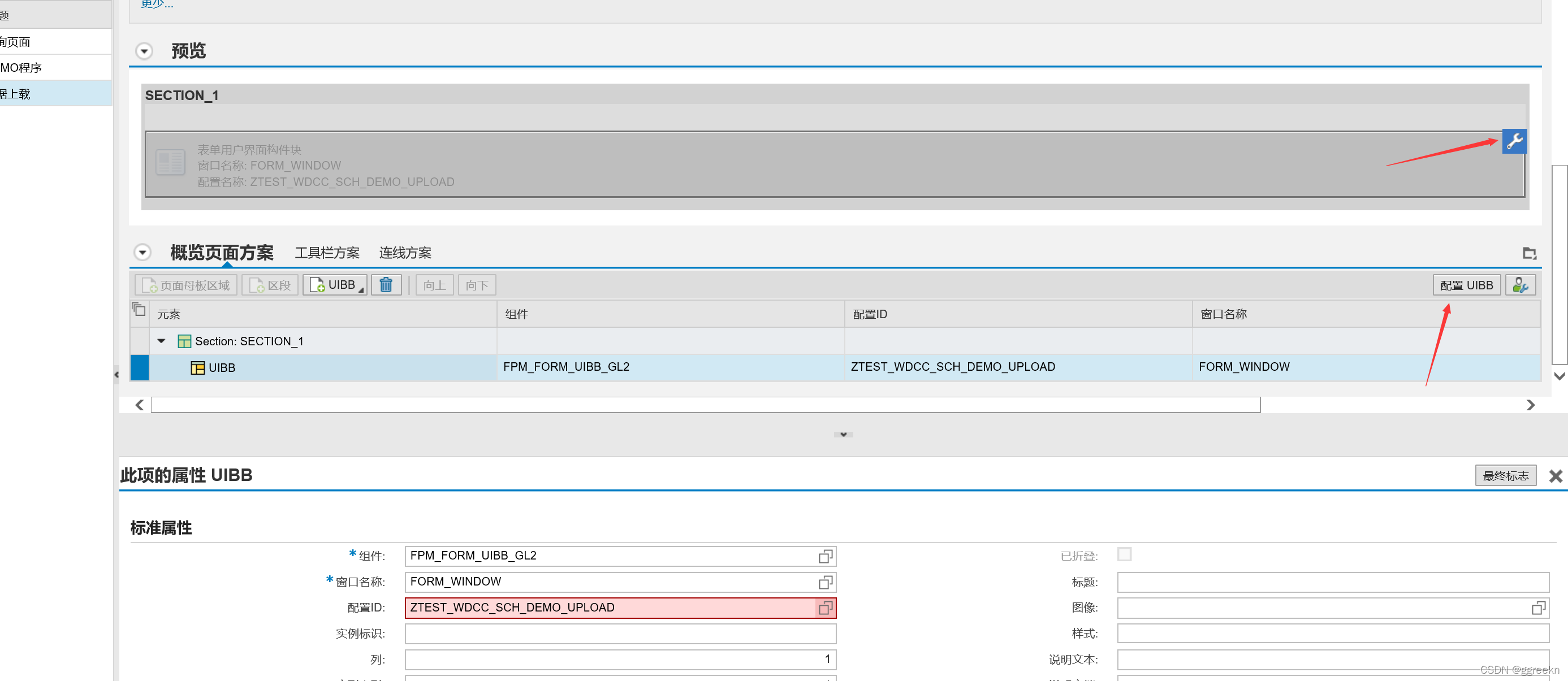Open value help for the 配置ID field
Image resolution: width=1568 pixels, height=681 pixels.
[825, 608]
